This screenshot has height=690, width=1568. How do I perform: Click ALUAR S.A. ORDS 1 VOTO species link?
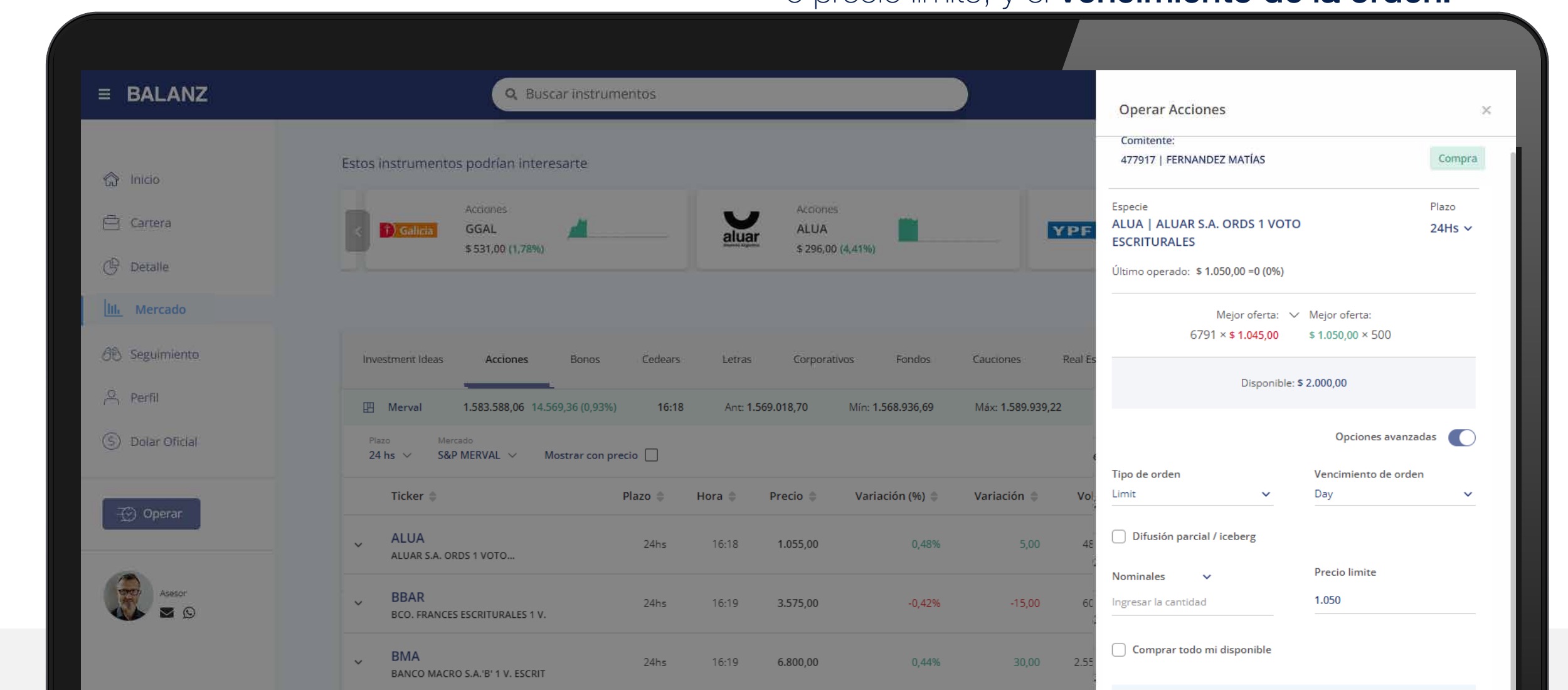[1206, 233]
